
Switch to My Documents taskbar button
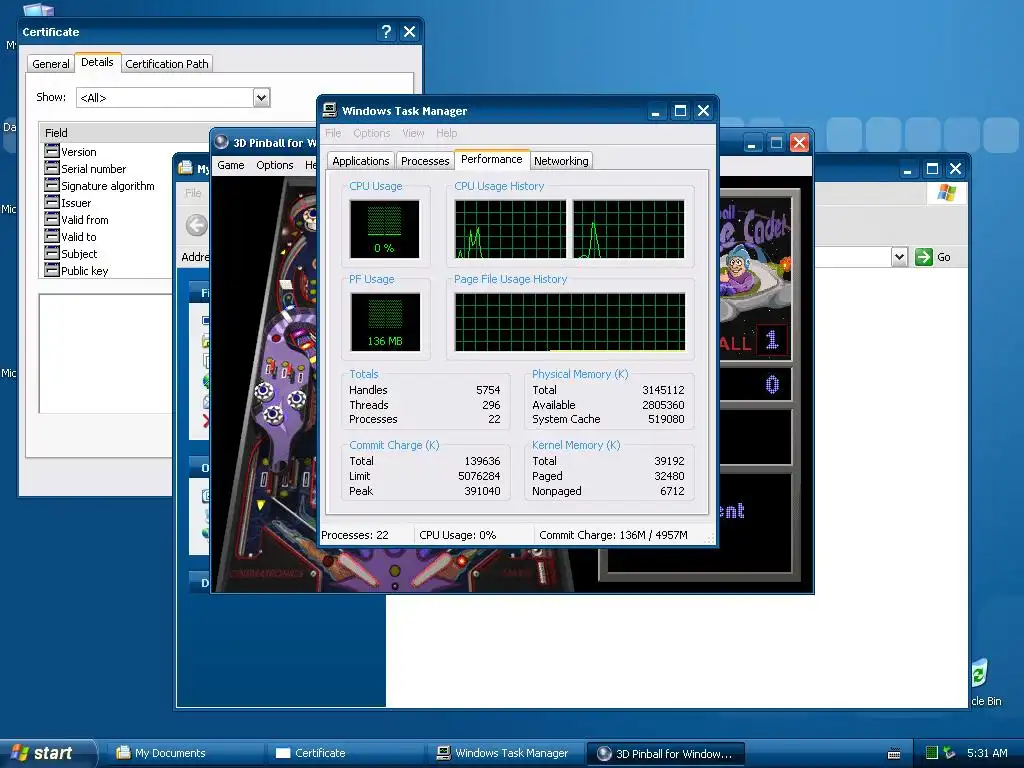pyautogui.click(x=186, y=753)
